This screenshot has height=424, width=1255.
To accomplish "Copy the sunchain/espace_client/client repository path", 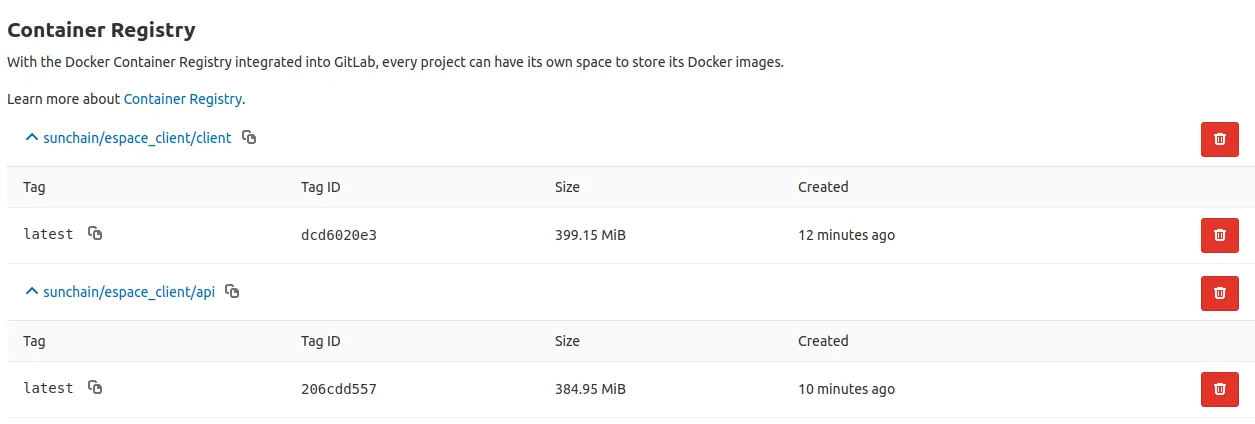I will tap(249, 138).
